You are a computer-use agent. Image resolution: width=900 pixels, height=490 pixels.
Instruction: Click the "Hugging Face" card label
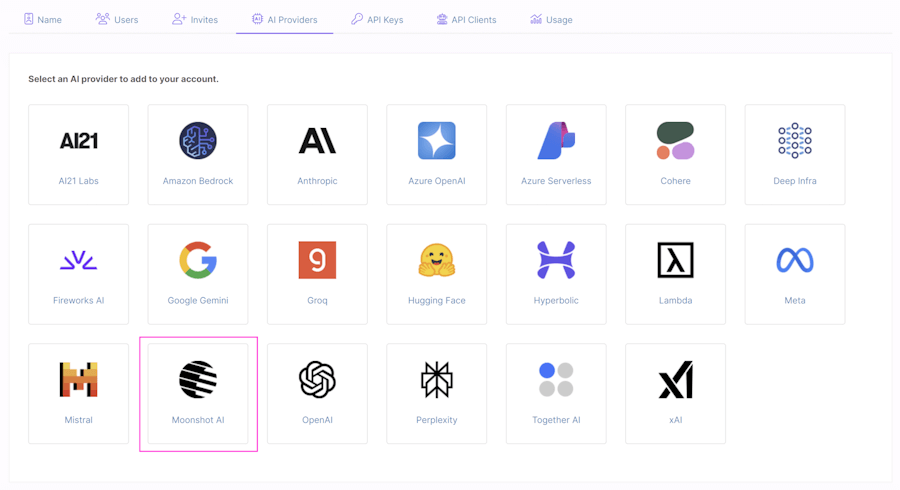click(x=437, y=300)
